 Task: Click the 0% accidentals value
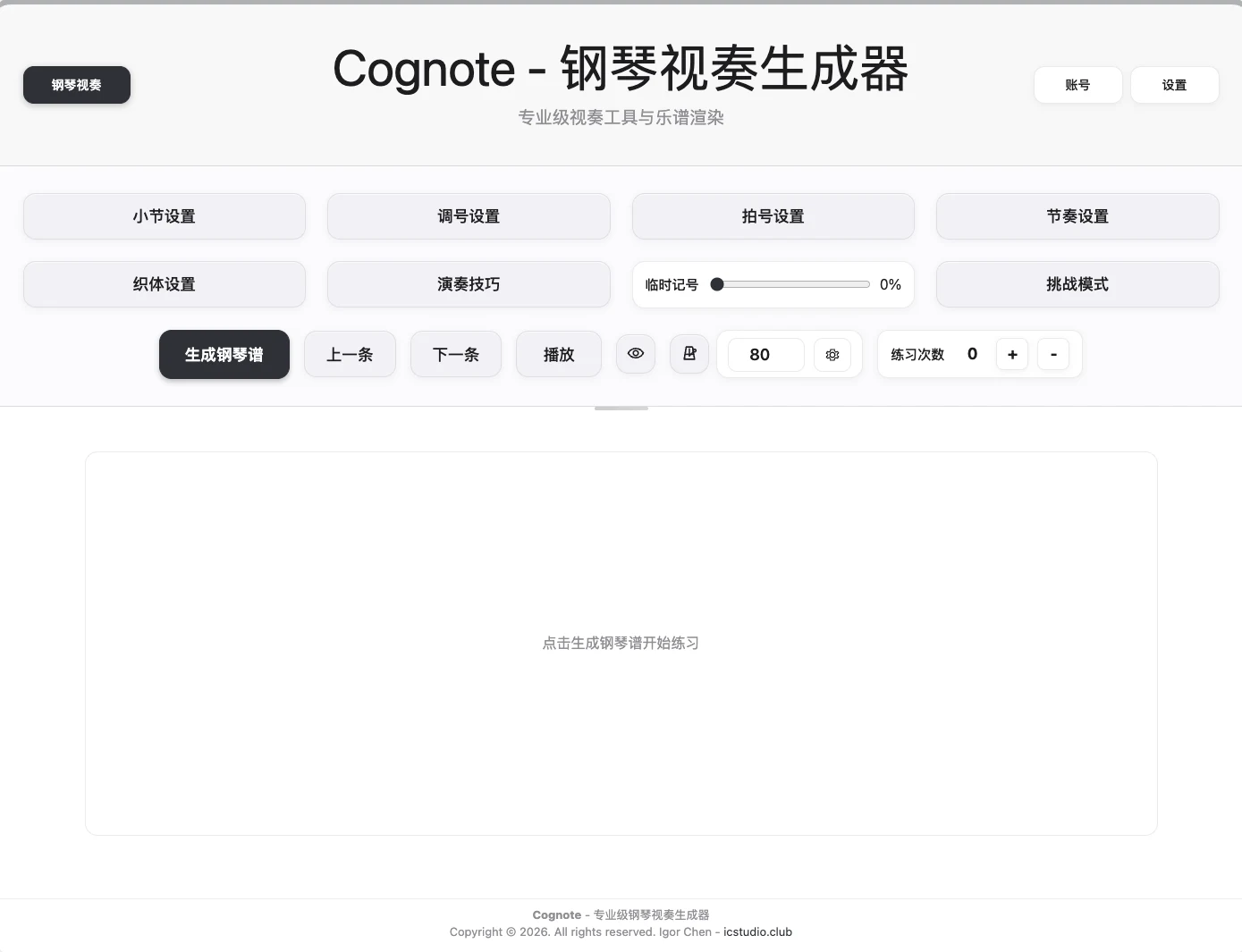tap(891, 284)
